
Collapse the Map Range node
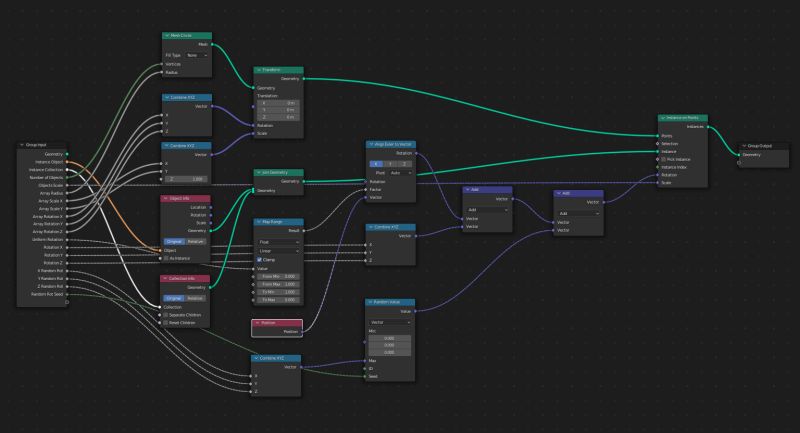(259, 222)
